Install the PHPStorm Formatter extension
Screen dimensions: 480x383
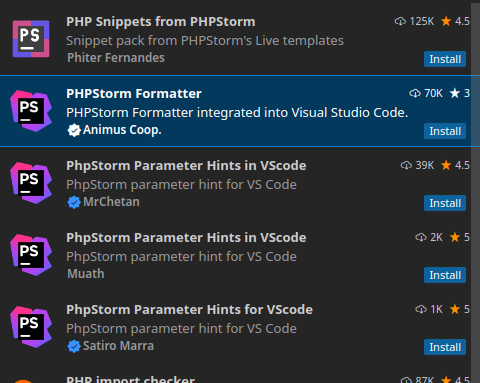pyautogui.click(x=445, y=131)
